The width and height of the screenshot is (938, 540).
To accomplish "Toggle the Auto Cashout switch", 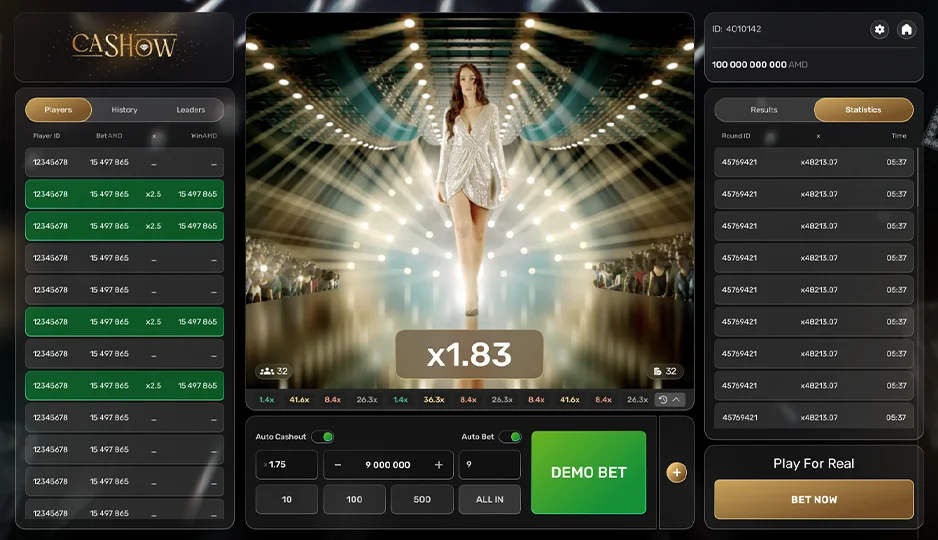I will click(x=323, y=437).
